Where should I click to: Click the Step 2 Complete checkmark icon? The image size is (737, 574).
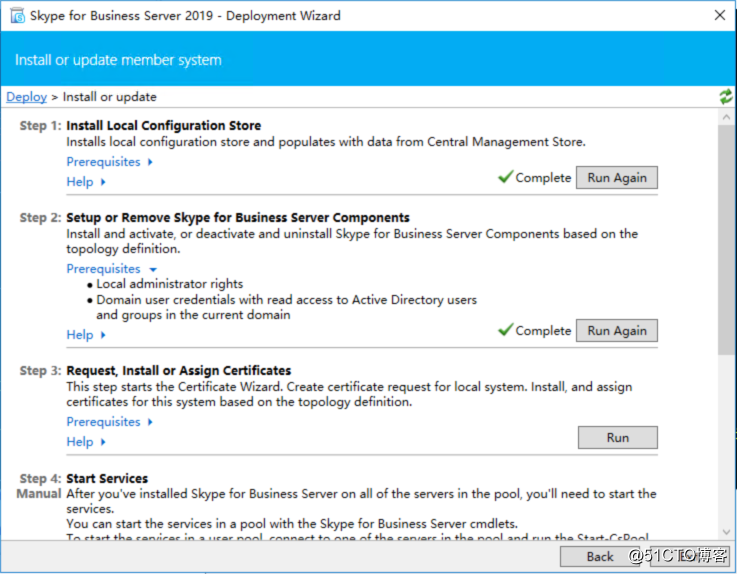pos(506,330)
